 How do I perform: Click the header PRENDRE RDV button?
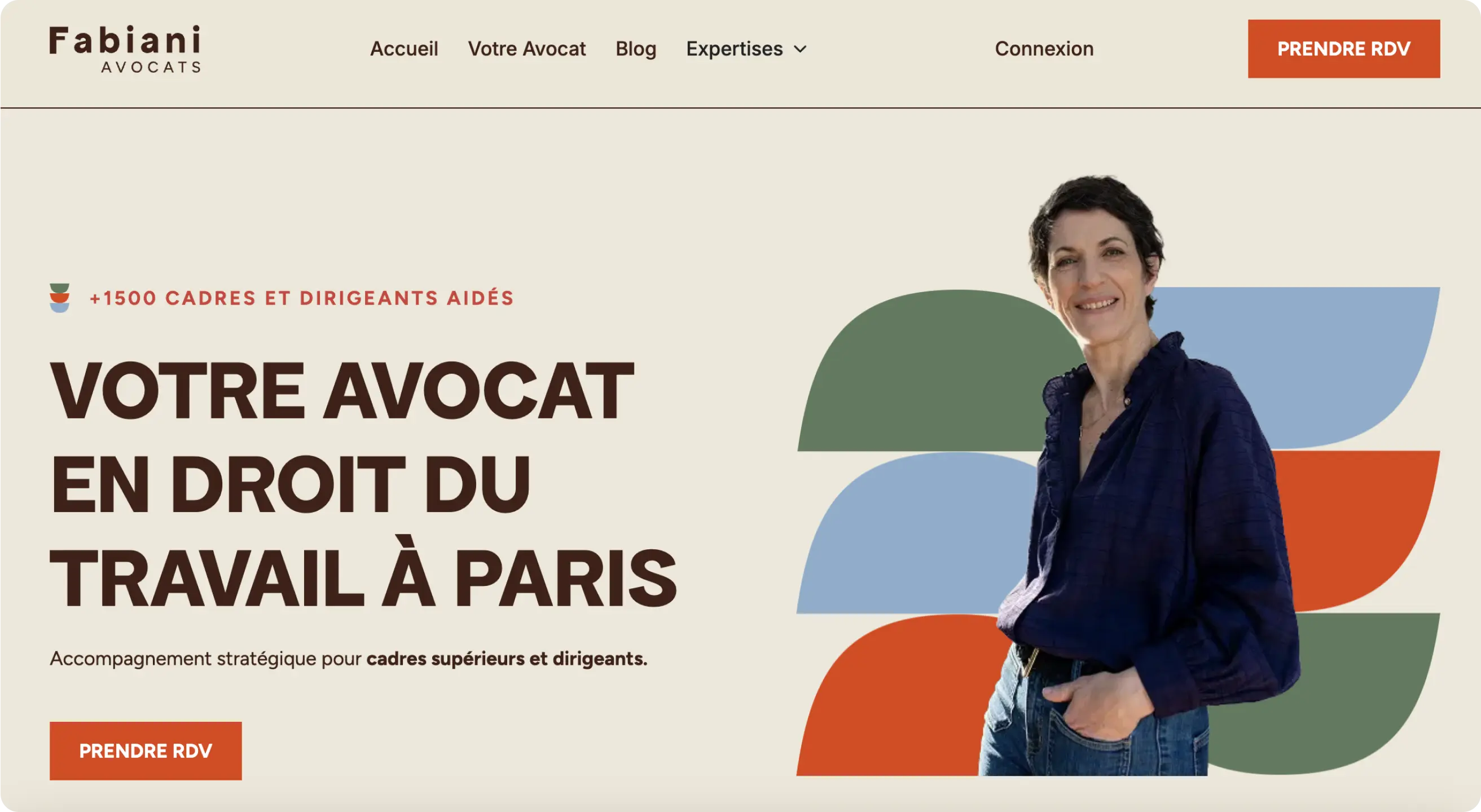coord(1343,49)
